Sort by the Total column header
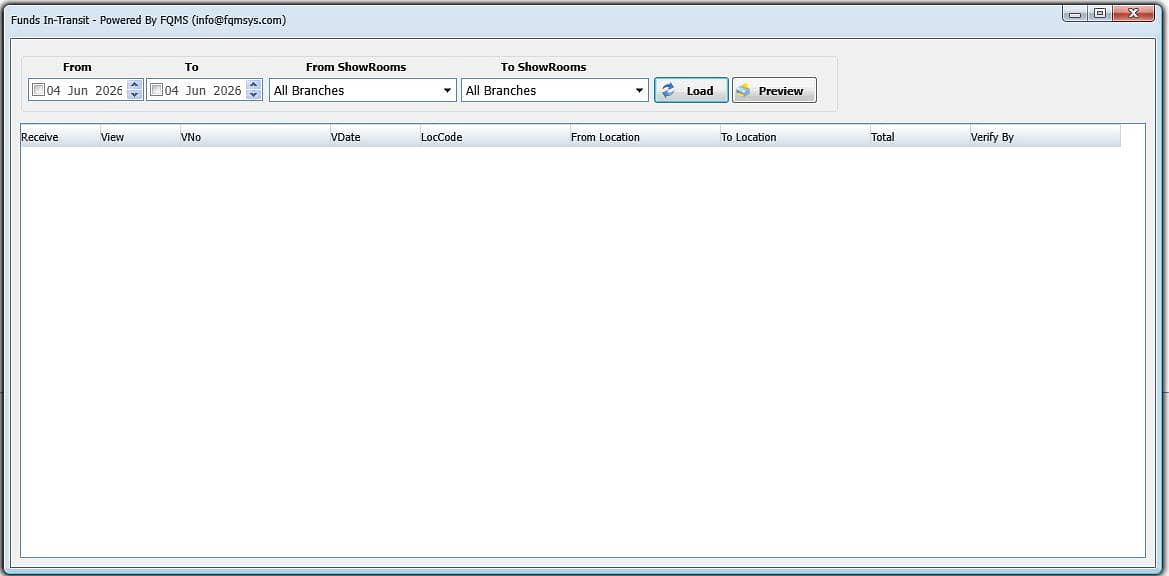 click(x=920, y=137)
